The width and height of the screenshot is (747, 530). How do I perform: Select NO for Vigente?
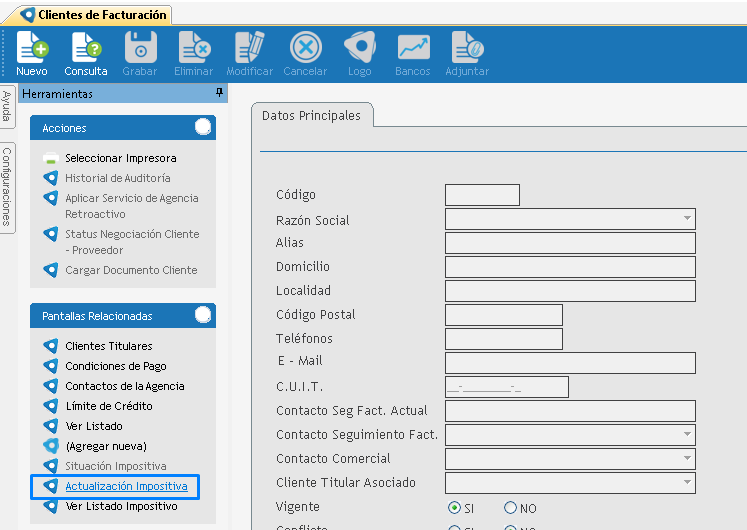(x=510, y=508)
